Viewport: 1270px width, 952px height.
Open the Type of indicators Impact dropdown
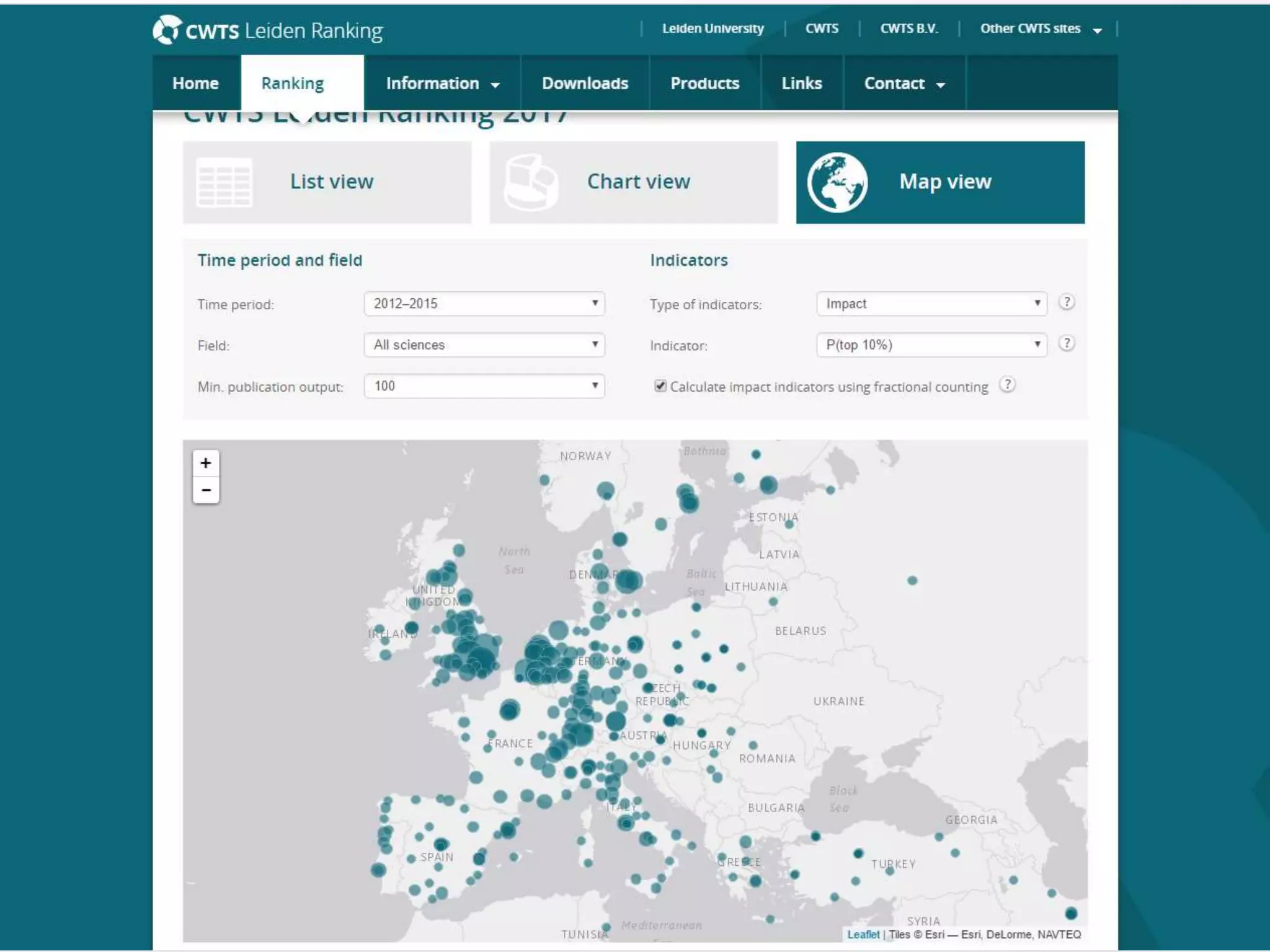click(x=931, y=304)
